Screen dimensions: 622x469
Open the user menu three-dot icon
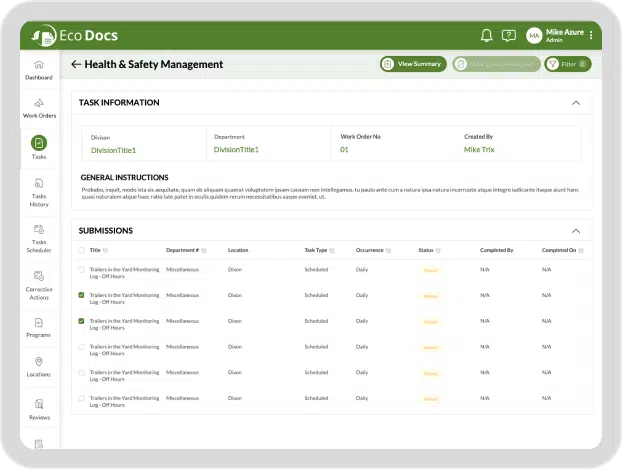tap(591, 35)
